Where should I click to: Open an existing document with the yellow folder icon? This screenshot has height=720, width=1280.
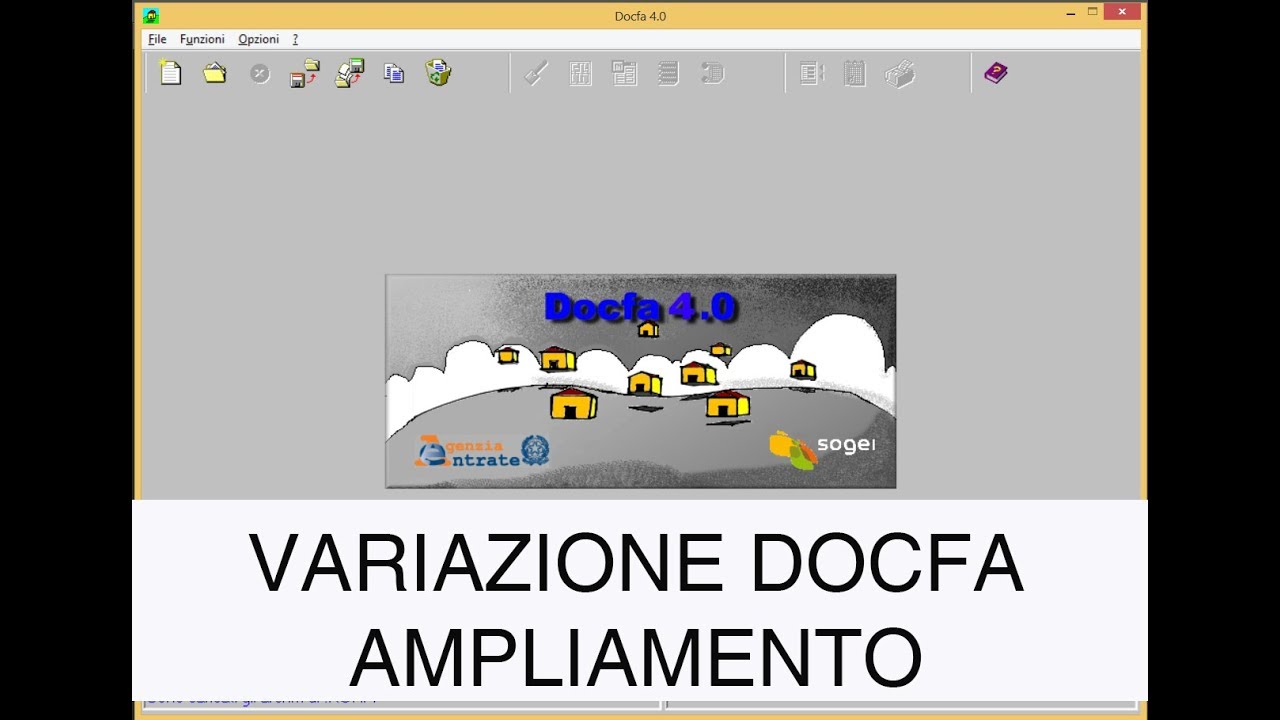point(215,73)
